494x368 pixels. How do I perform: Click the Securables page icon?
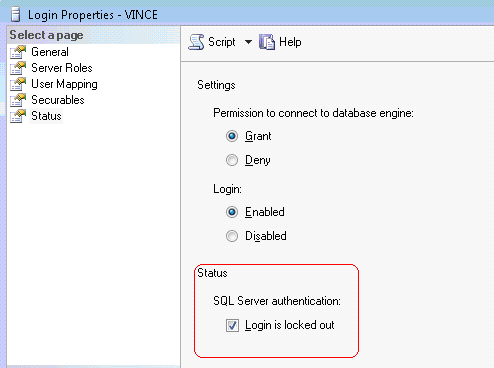pyautogui.click(x=18, y=100)
